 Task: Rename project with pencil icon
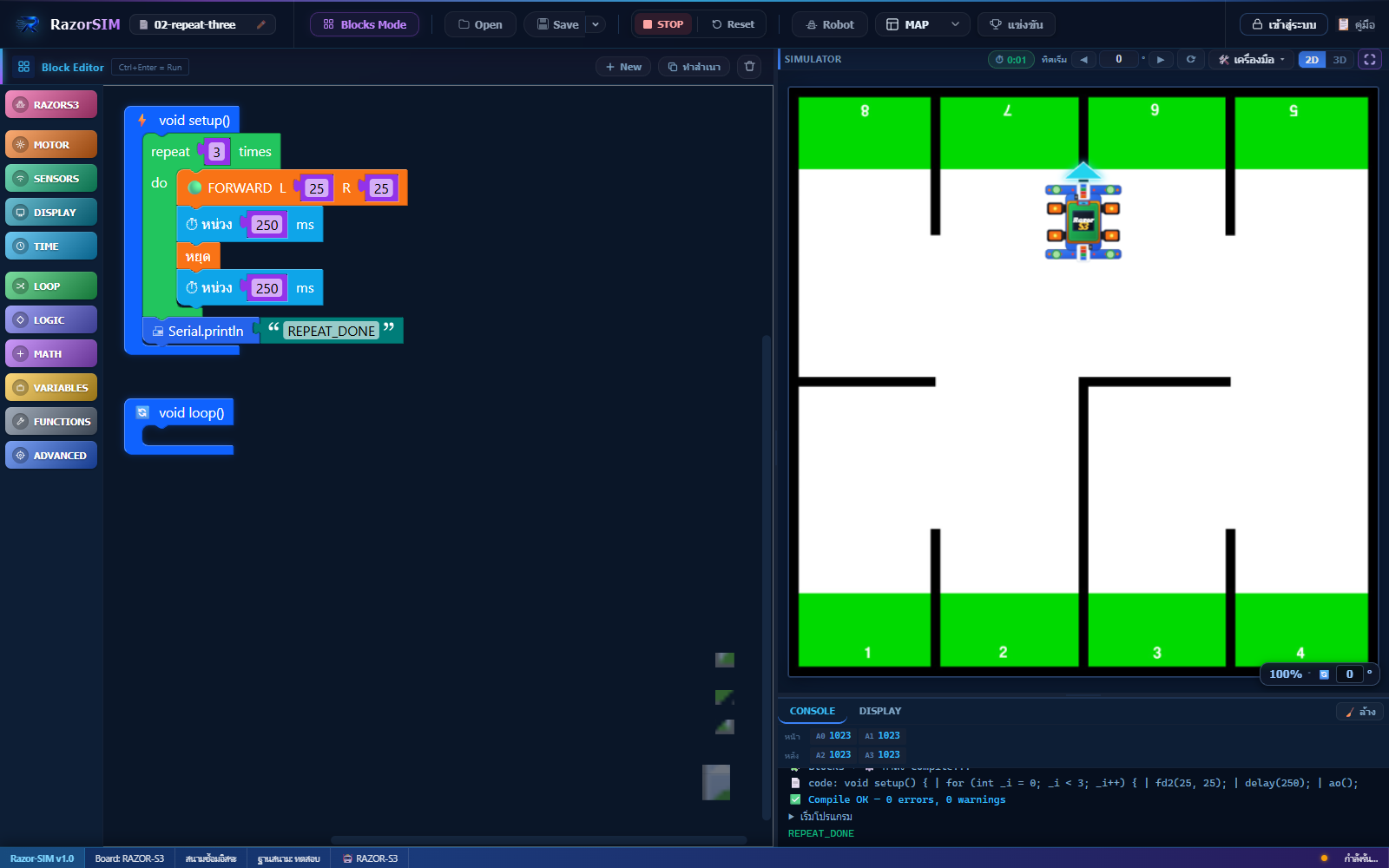[x=261, y=24]
